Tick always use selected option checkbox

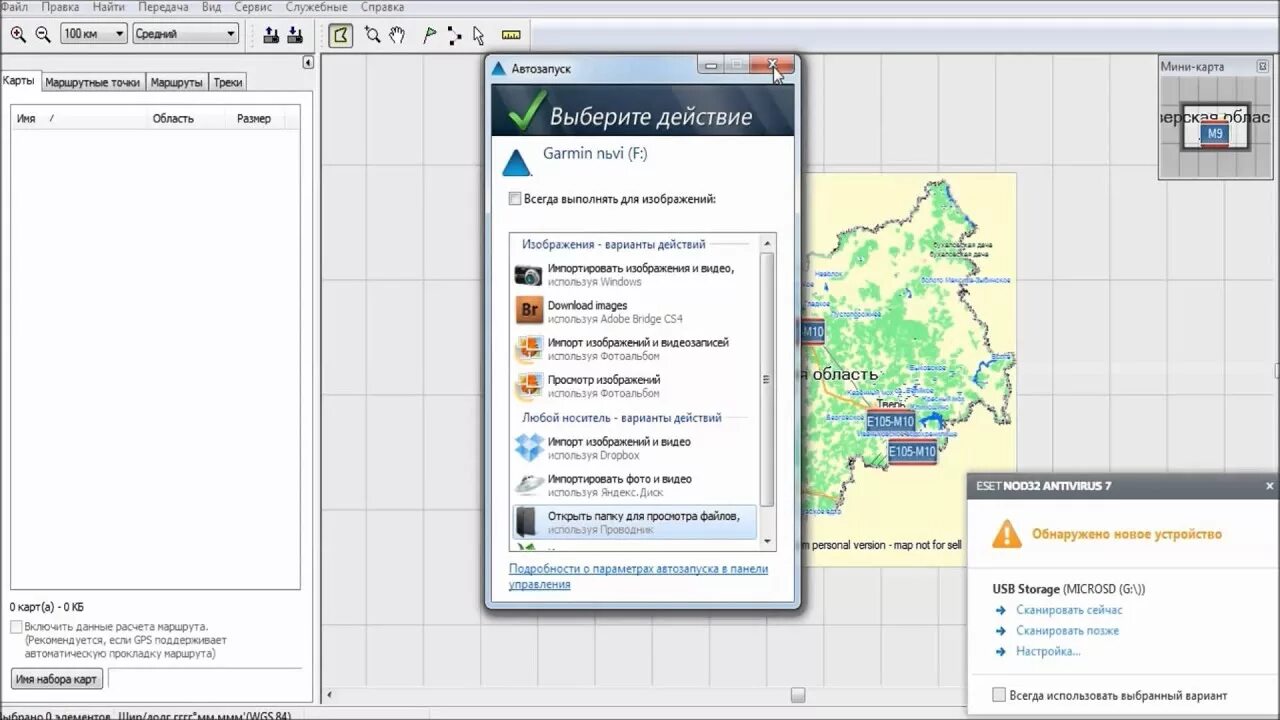pyautogui.click(x=999, y=695)
